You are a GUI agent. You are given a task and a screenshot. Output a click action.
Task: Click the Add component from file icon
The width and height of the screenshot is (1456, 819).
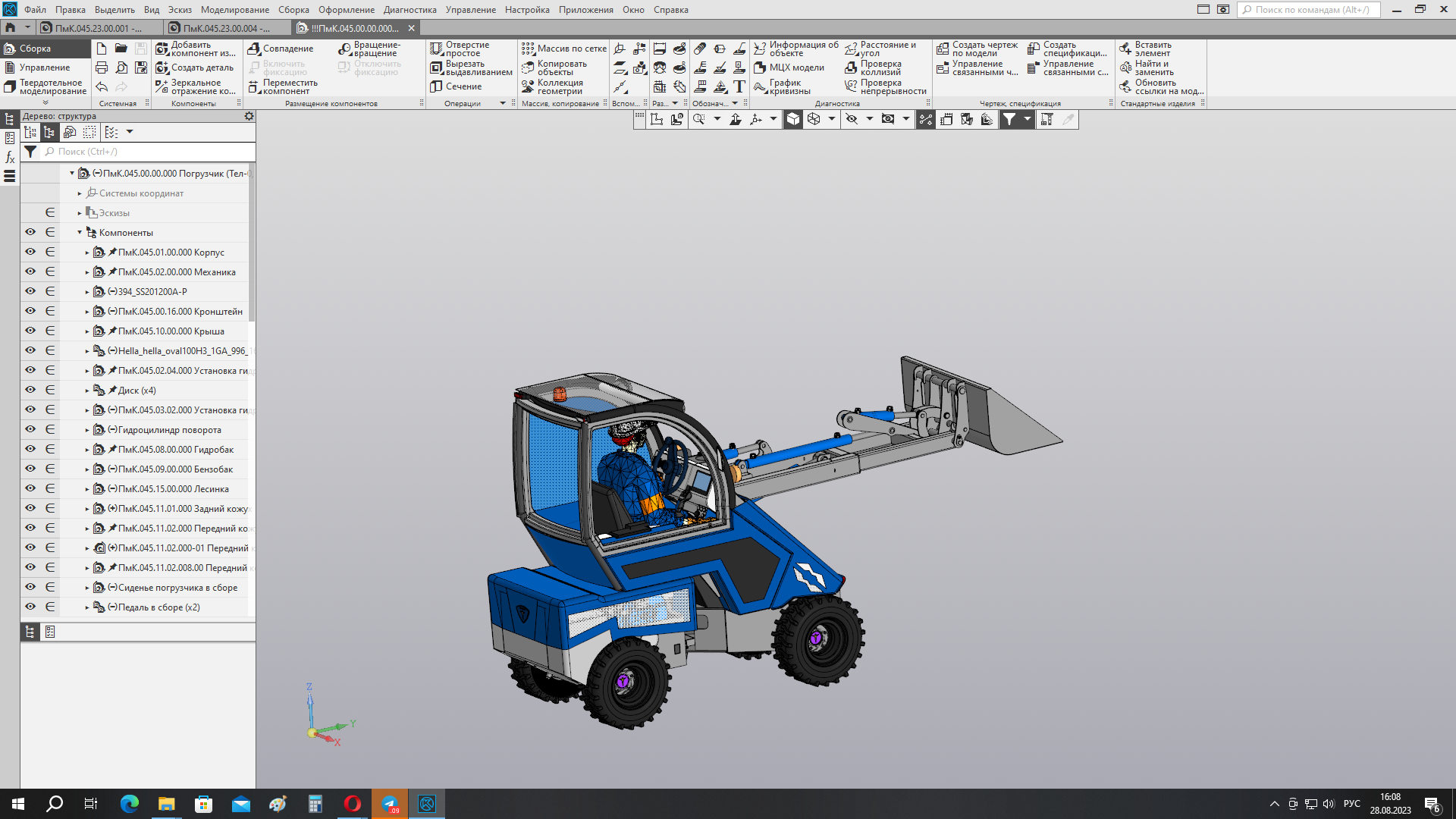(x=162, y=49)
